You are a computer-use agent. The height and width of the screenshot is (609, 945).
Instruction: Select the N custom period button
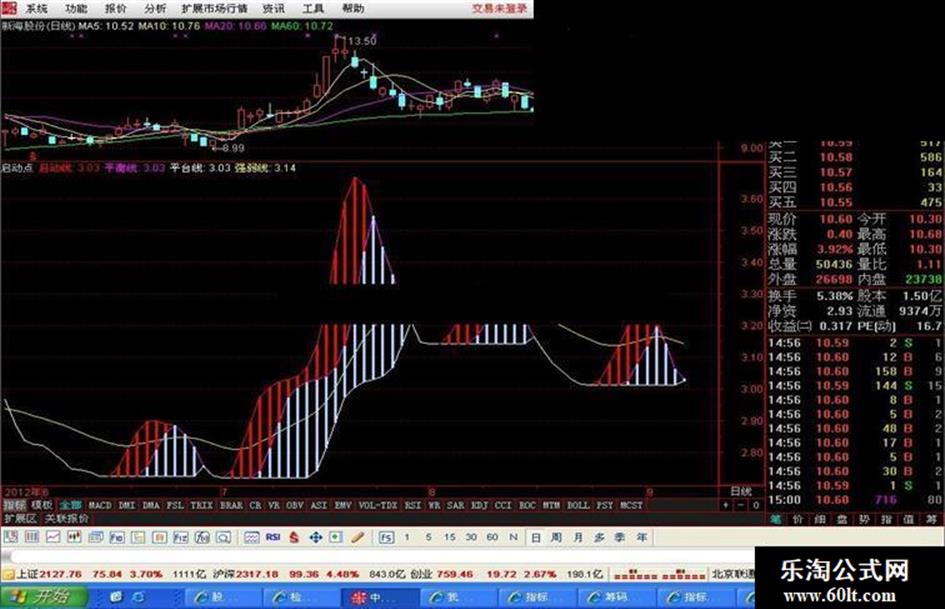coord(513,537)
